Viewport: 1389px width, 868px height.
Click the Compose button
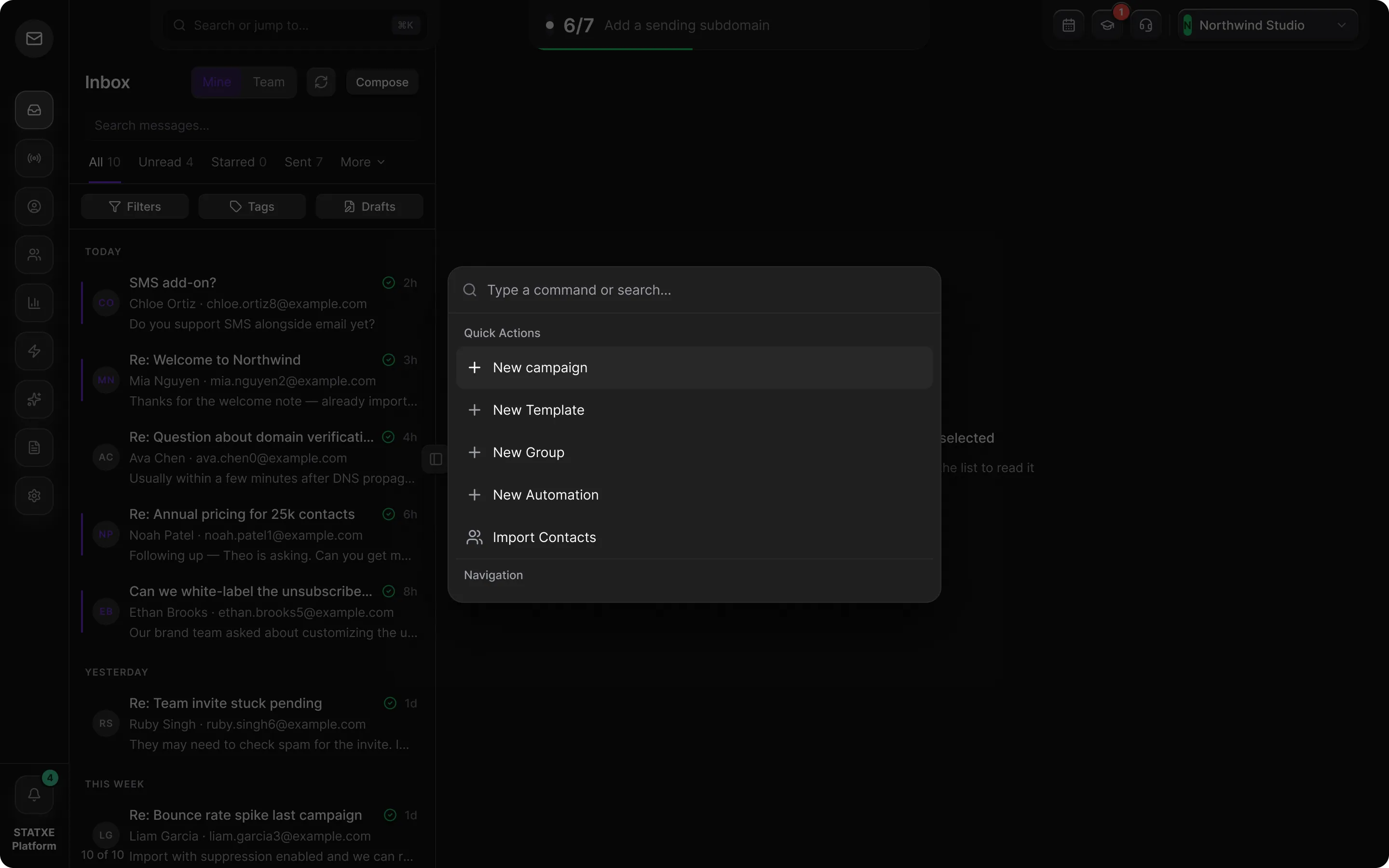(x=382, y=82)
